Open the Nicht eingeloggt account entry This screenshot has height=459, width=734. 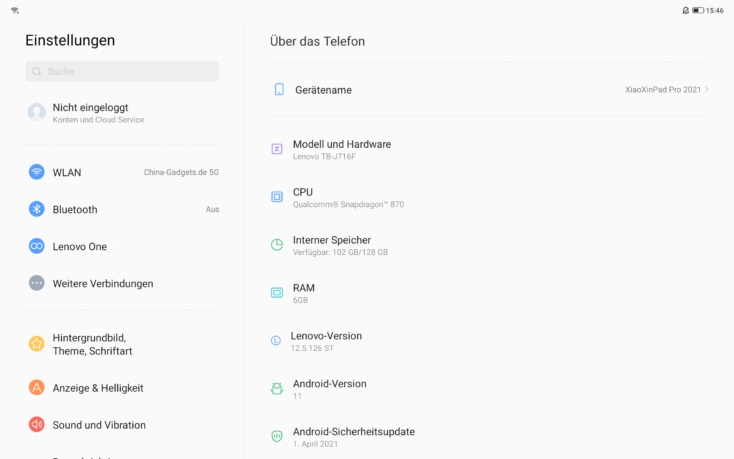pos(122,113)
